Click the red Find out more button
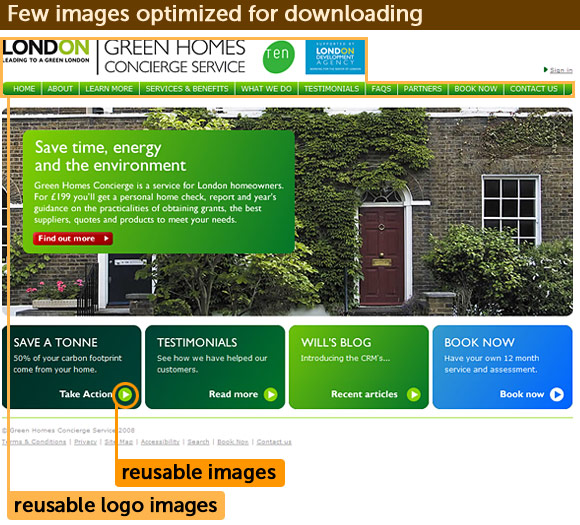Image resolution: width=580 pixels, height=525 pixels. click(x=73, y=239)
